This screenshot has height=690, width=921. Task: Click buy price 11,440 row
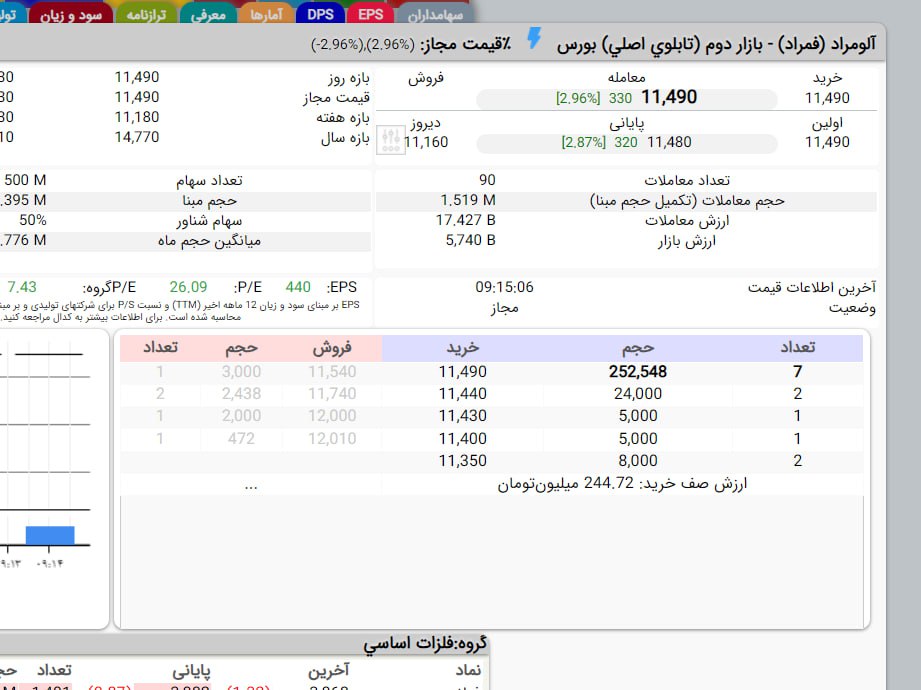point(463,394)
